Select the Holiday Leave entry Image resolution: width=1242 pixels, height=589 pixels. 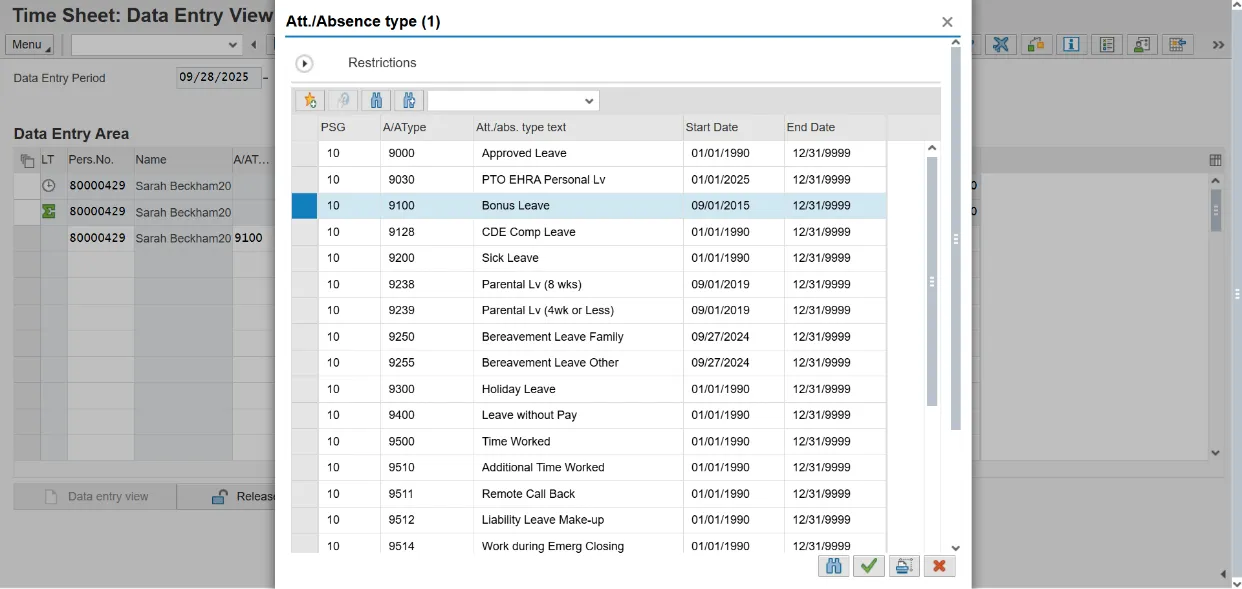(x=518, y=389)
